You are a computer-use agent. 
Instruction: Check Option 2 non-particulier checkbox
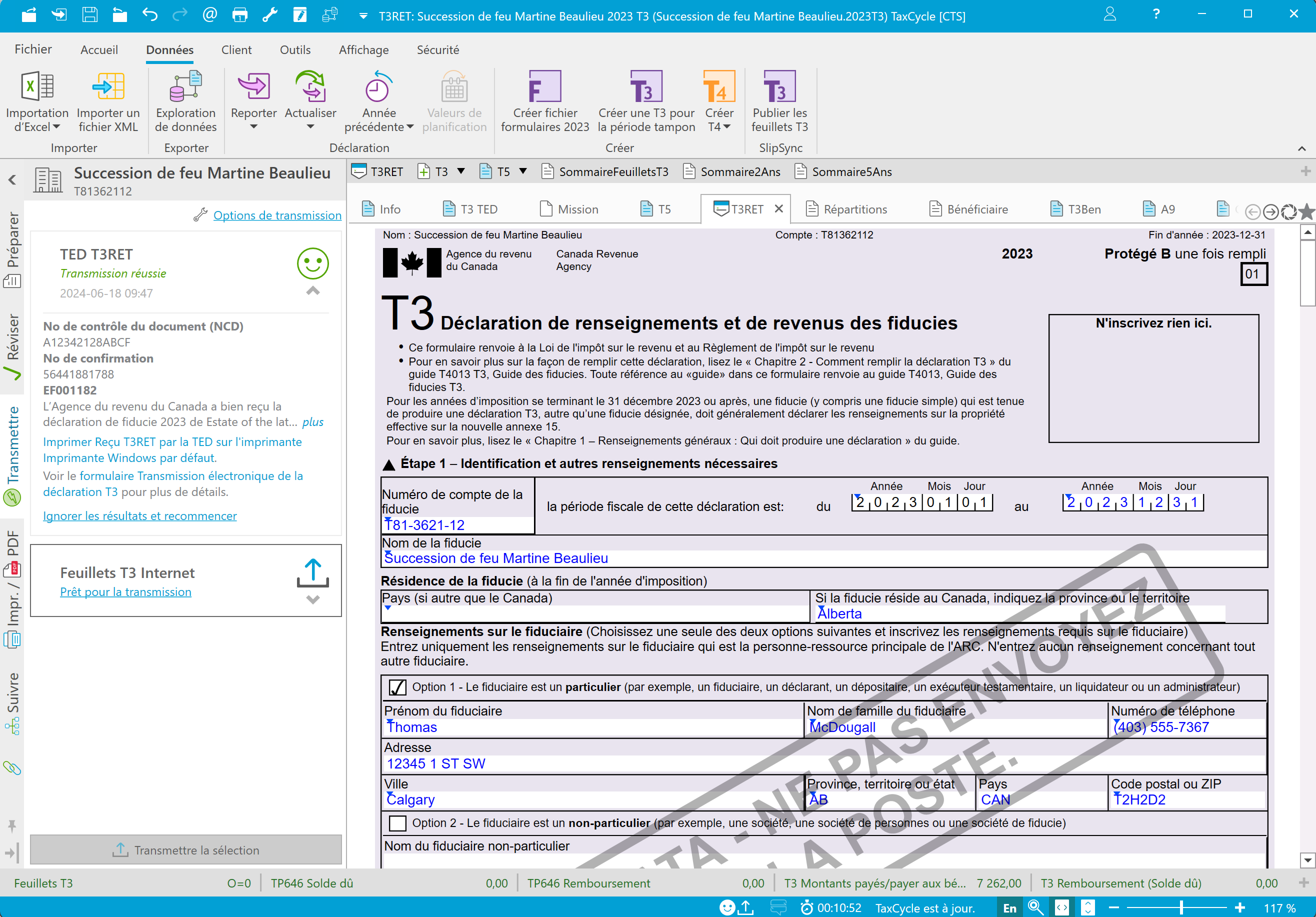(397, 823)
